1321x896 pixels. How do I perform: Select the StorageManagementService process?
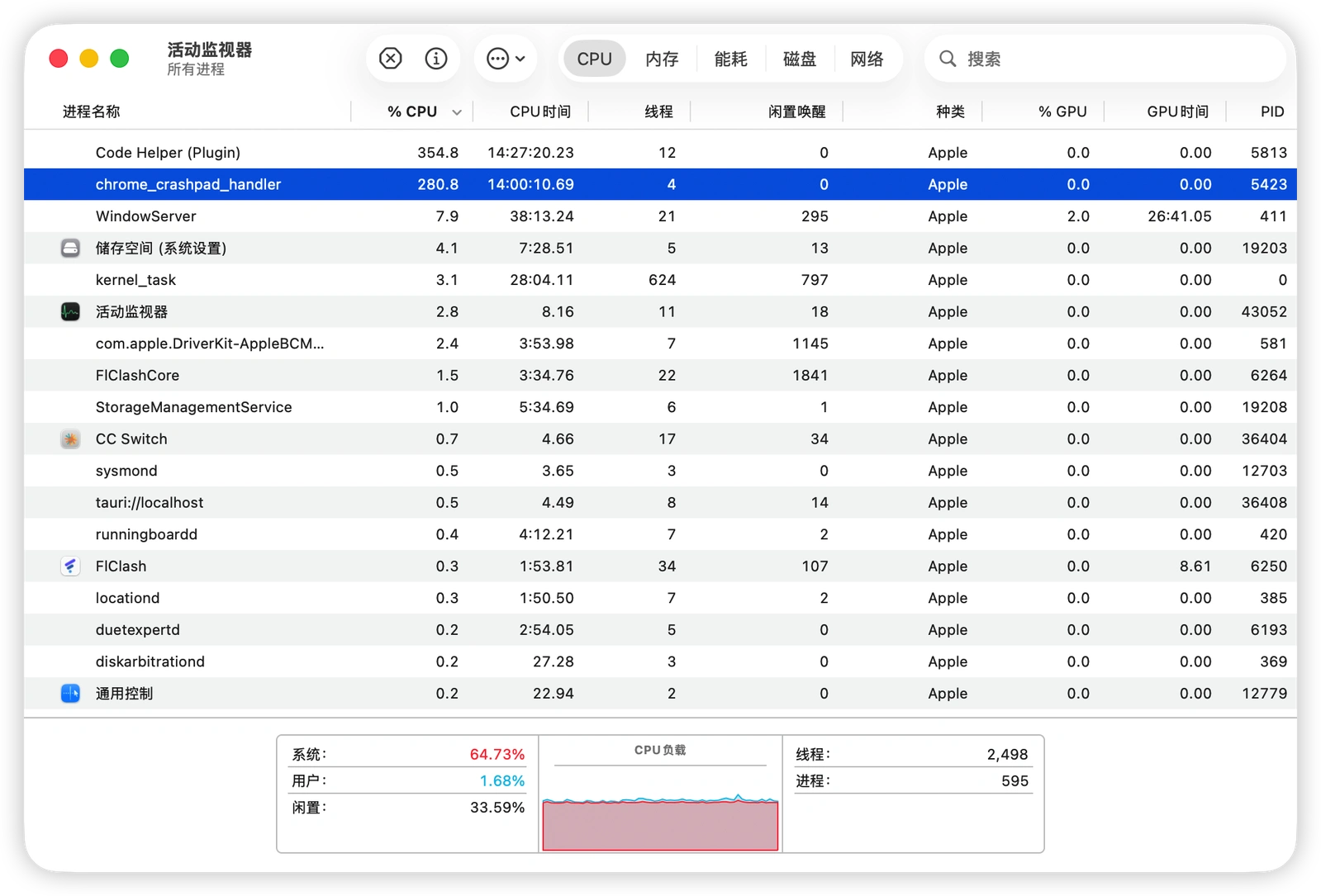coord(660,406)
